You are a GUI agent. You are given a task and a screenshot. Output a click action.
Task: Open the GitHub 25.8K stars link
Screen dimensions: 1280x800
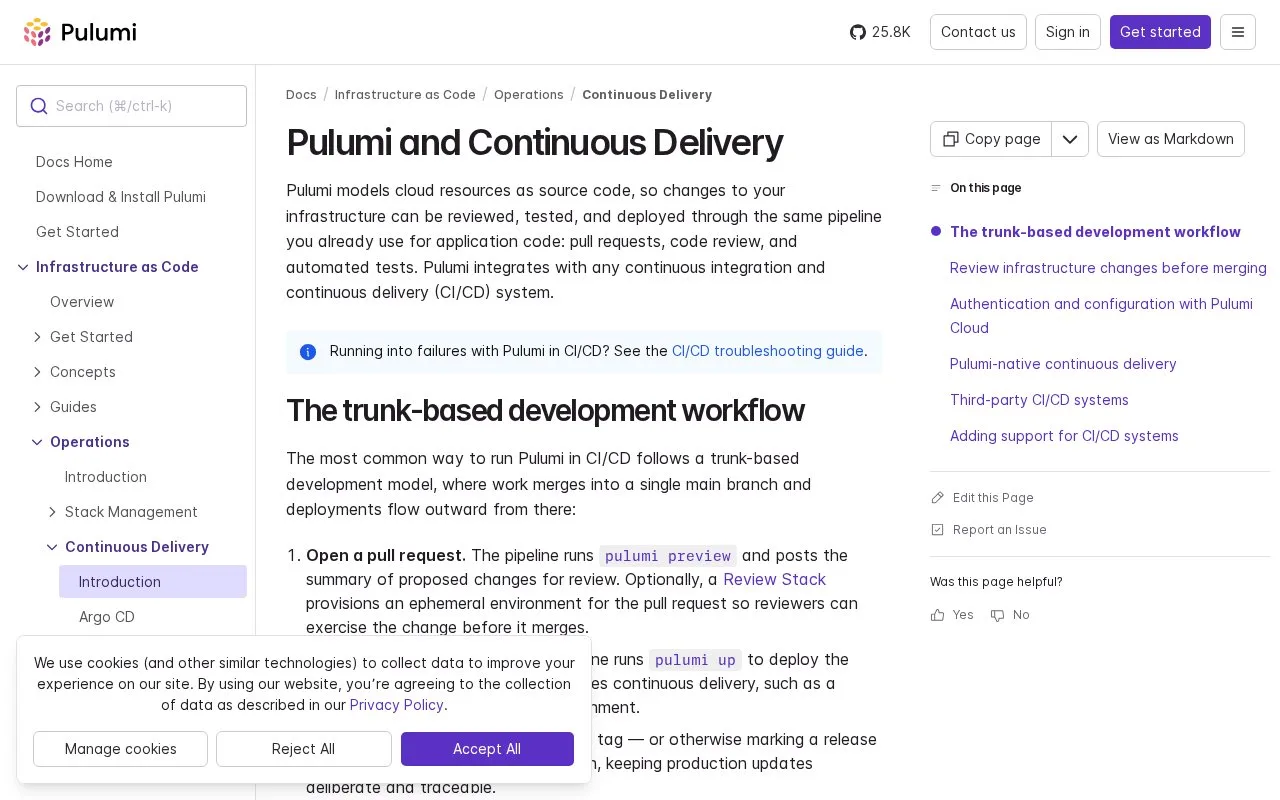point(880,32)
